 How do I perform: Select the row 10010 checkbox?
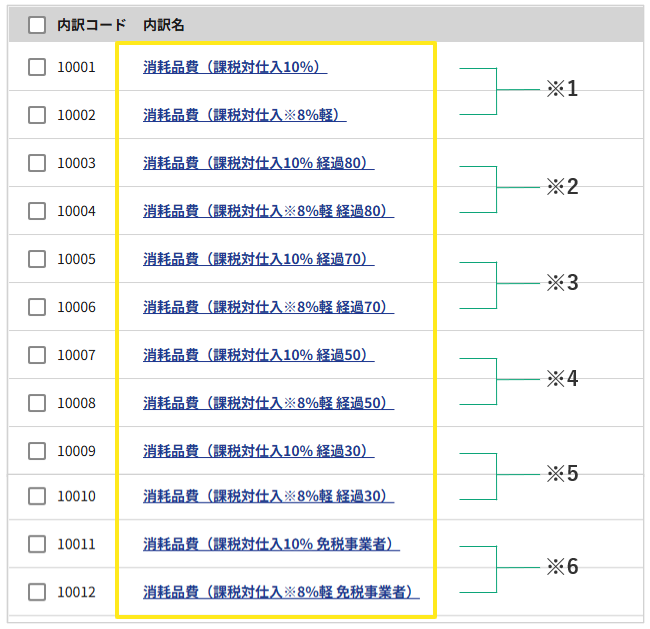click(x=37, y=496)
